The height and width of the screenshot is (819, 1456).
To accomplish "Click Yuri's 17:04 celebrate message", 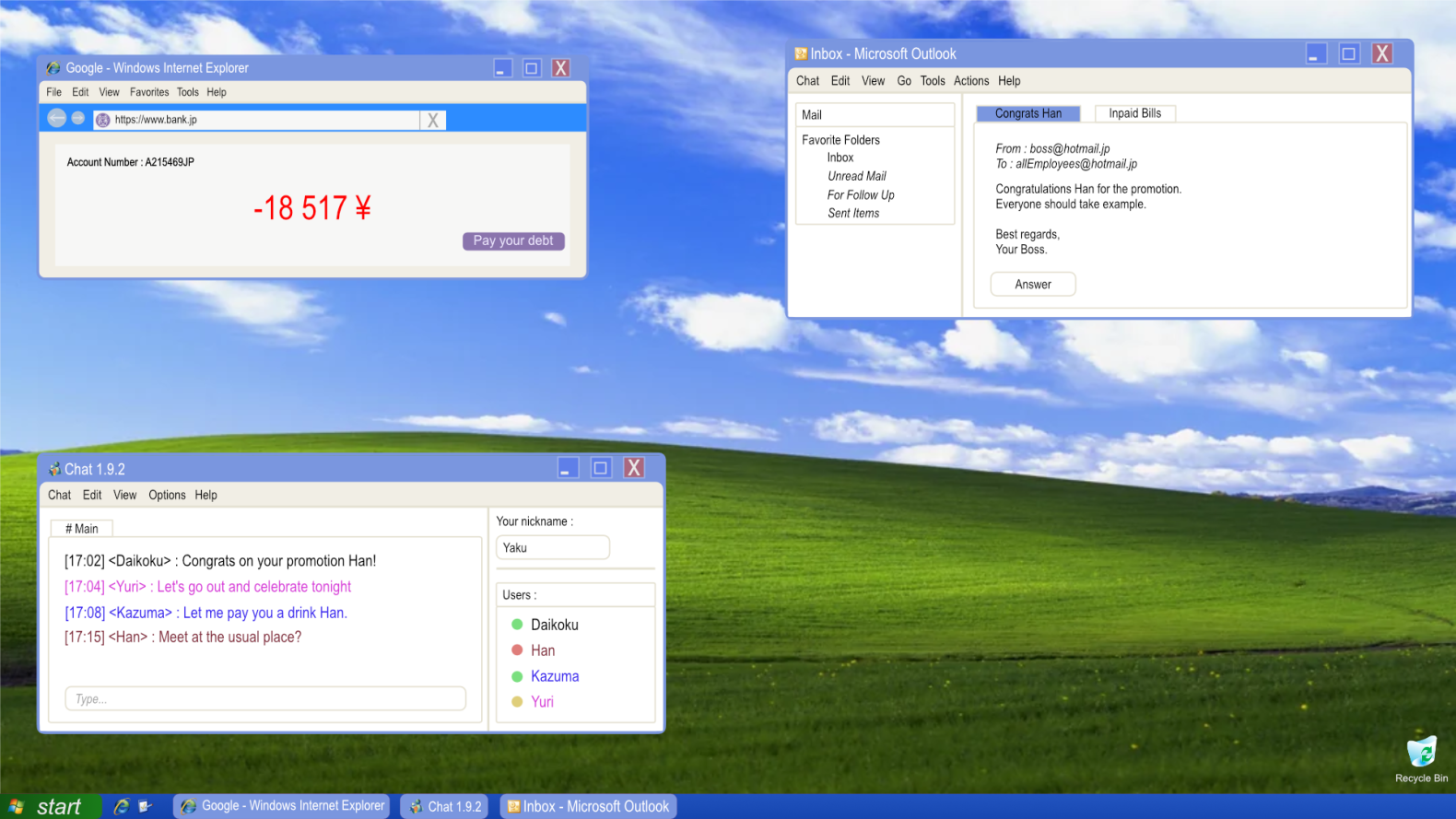I will tap(207, 587).
